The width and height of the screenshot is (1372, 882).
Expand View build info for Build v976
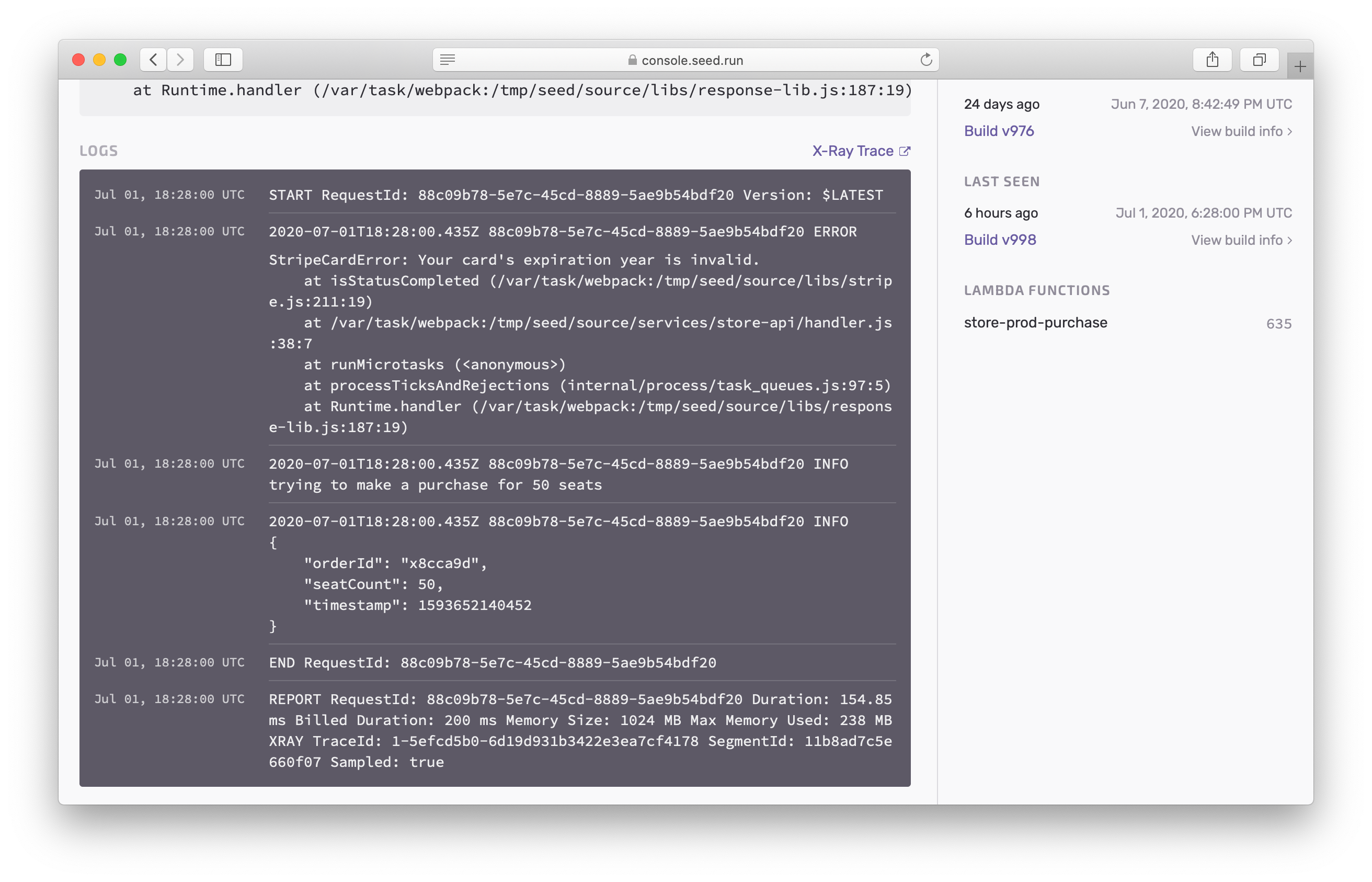[1241, 132]
